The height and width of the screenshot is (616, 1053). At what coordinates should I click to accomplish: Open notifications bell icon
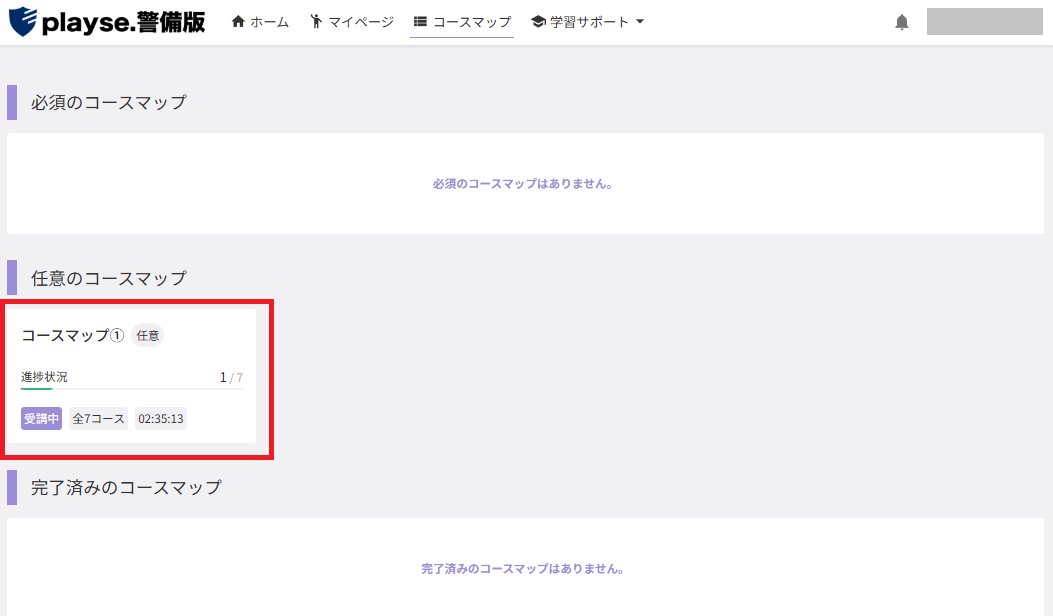pyautogui.click(x=902, y=22)
